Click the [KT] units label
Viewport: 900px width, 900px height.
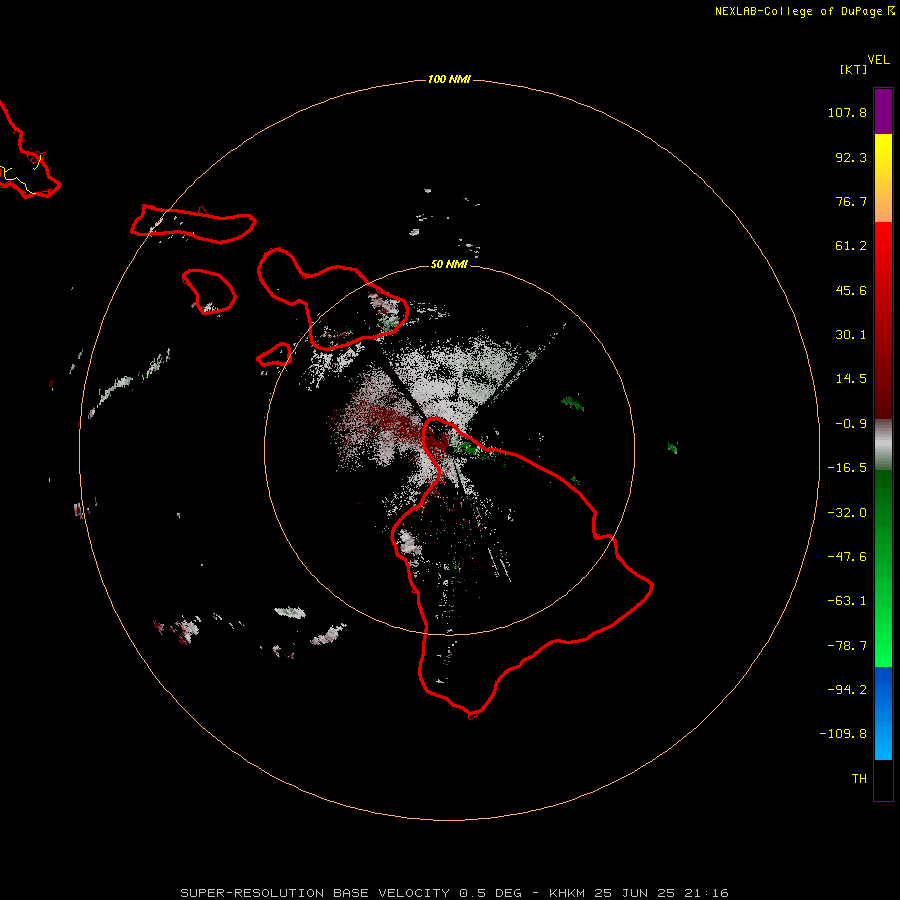tap(854, 69)
